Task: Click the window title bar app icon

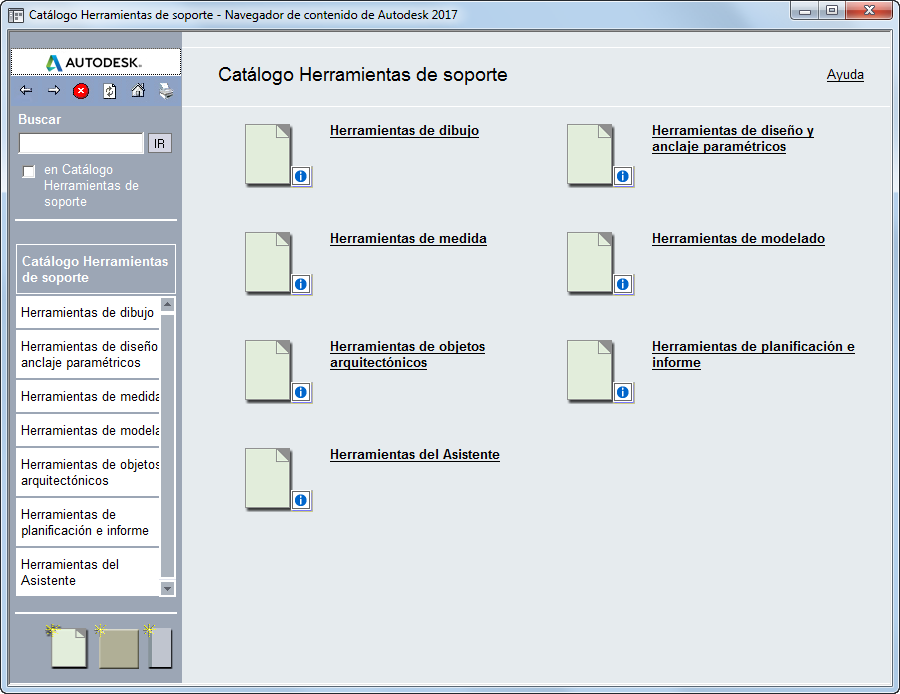Action: coord(16,15)
